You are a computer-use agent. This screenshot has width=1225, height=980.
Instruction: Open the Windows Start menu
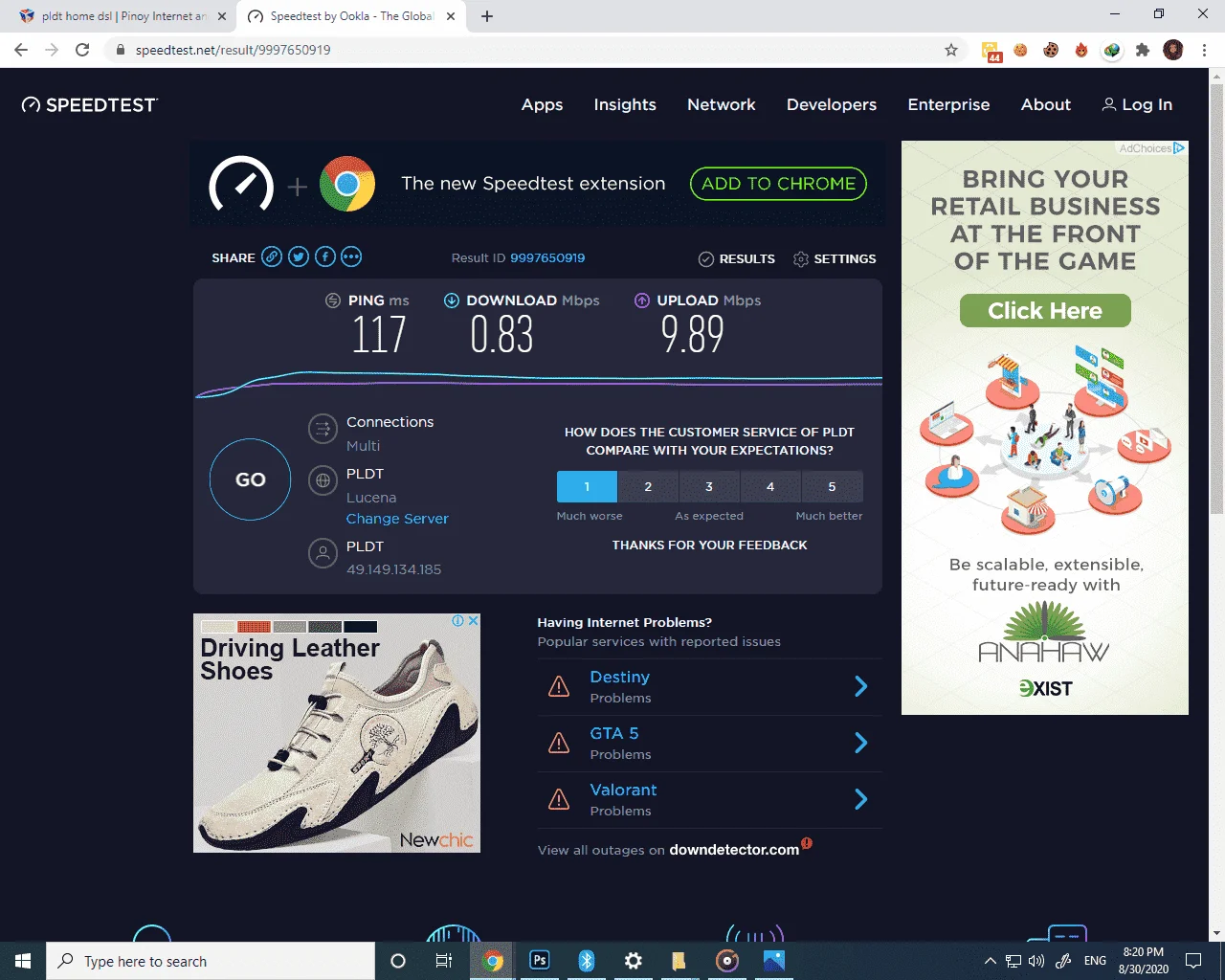[x=23, y=961]
